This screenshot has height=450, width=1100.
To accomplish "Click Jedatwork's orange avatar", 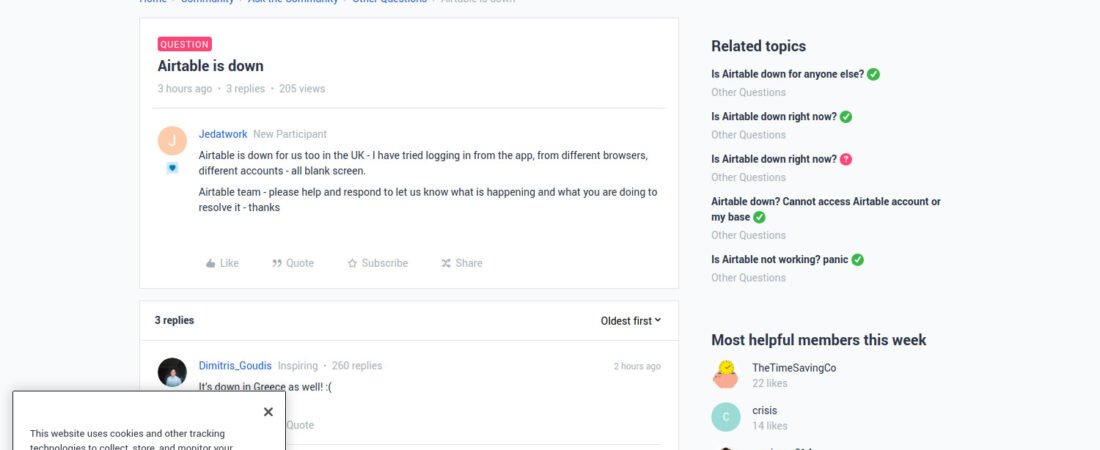I will 172,140.
